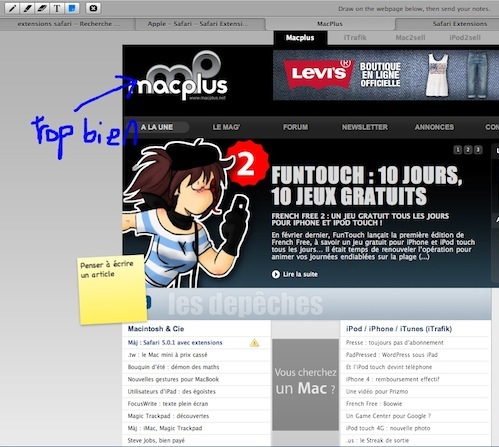Viewport: 499px width, 447px height.
Task: Click the 'Lire la suite' arrow icon
Action: [276, 274]
